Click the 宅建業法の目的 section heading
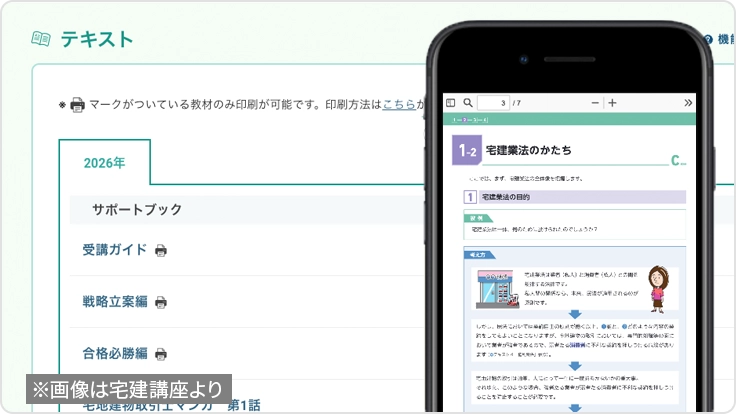This screenshot has height=414, width=736. [x=506, y=197]
